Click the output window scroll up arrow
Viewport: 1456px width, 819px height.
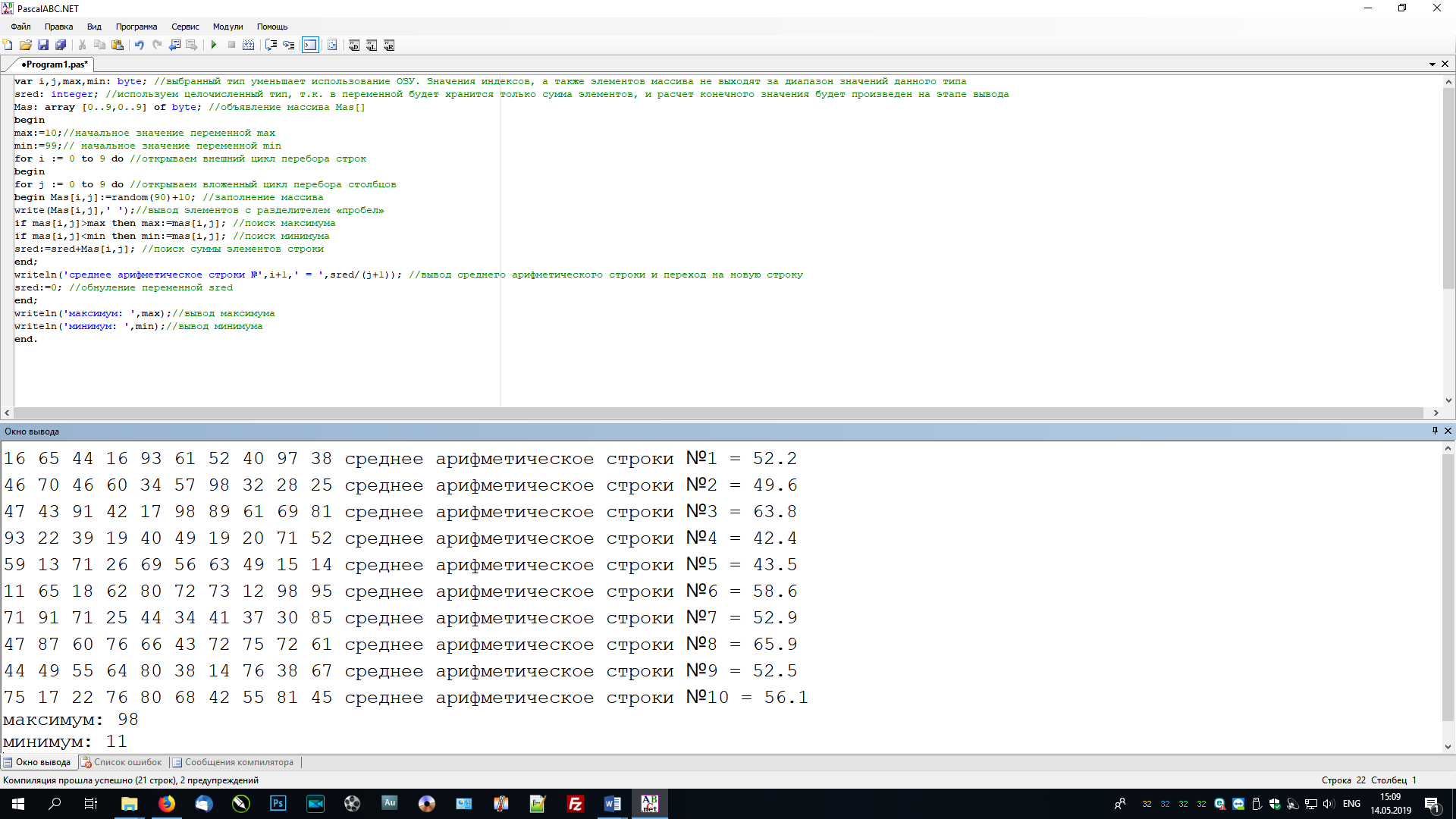click(1448, 448)
